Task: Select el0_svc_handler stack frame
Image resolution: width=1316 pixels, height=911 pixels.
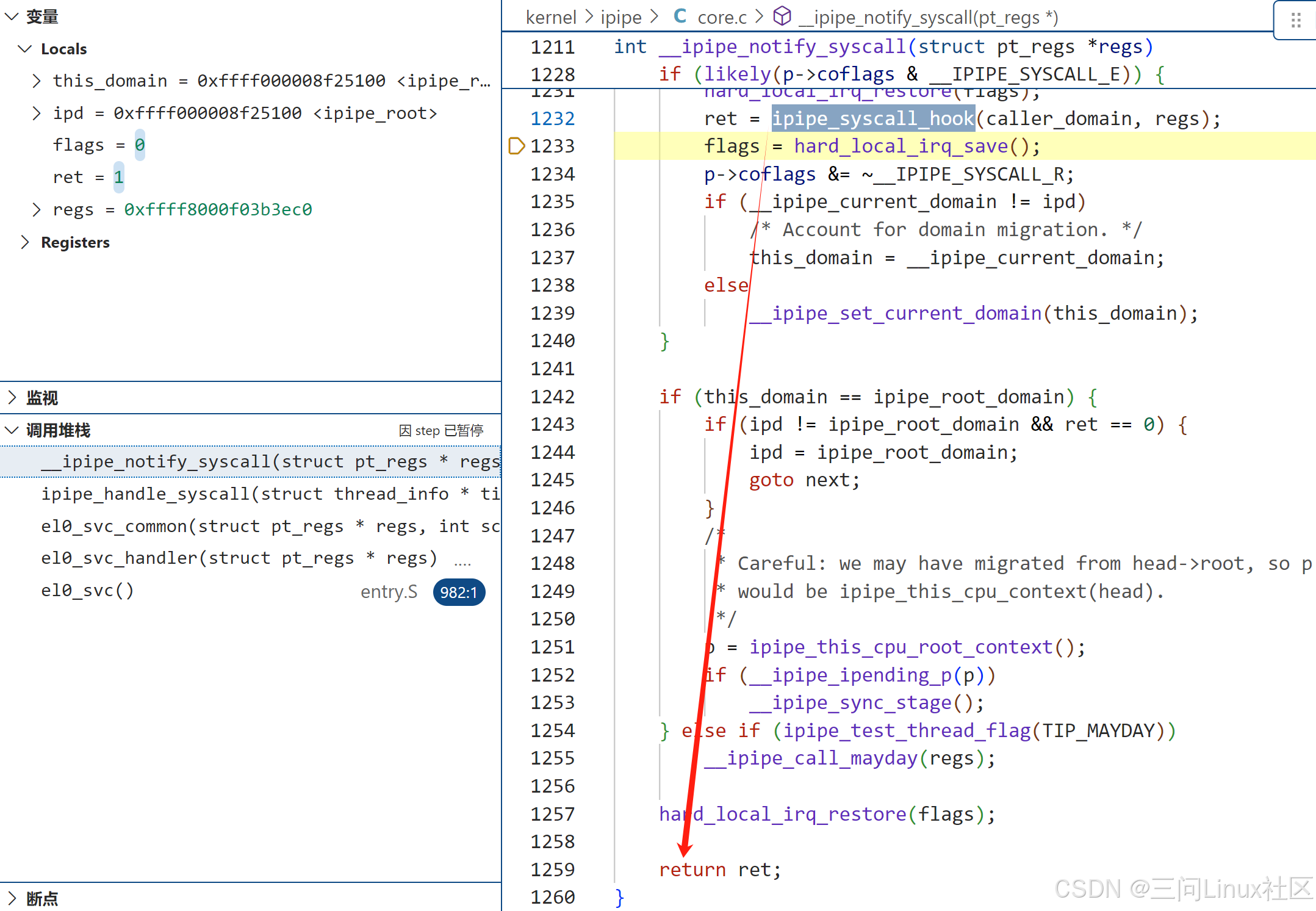Action: (238, 558)
